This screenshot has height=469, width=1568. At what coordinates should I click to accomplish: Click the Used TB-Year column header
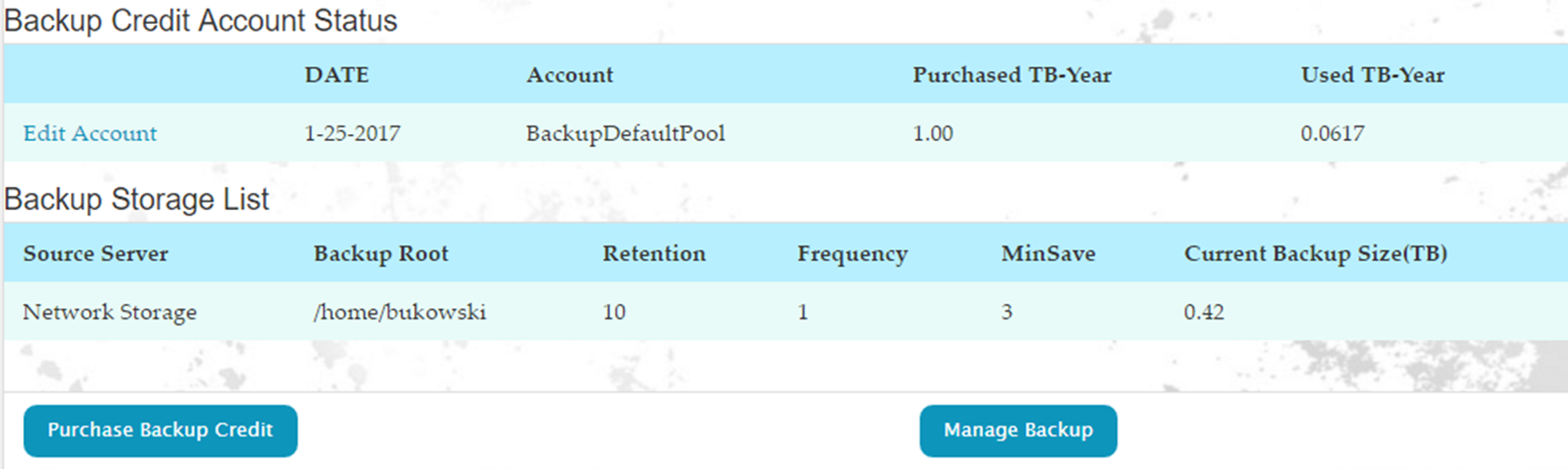1372,75
